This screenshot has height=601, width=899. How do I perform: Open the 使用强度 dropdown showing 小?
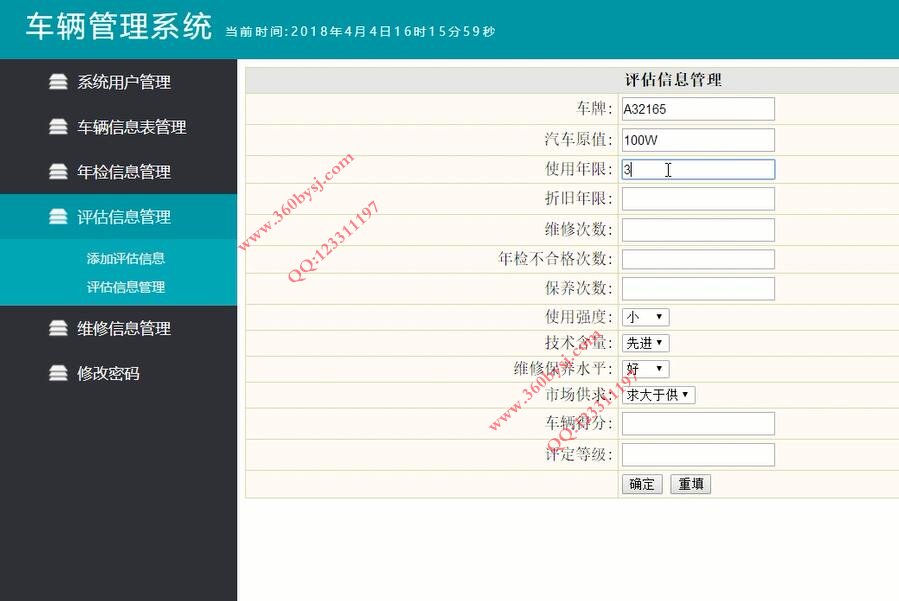pos(646,317)
